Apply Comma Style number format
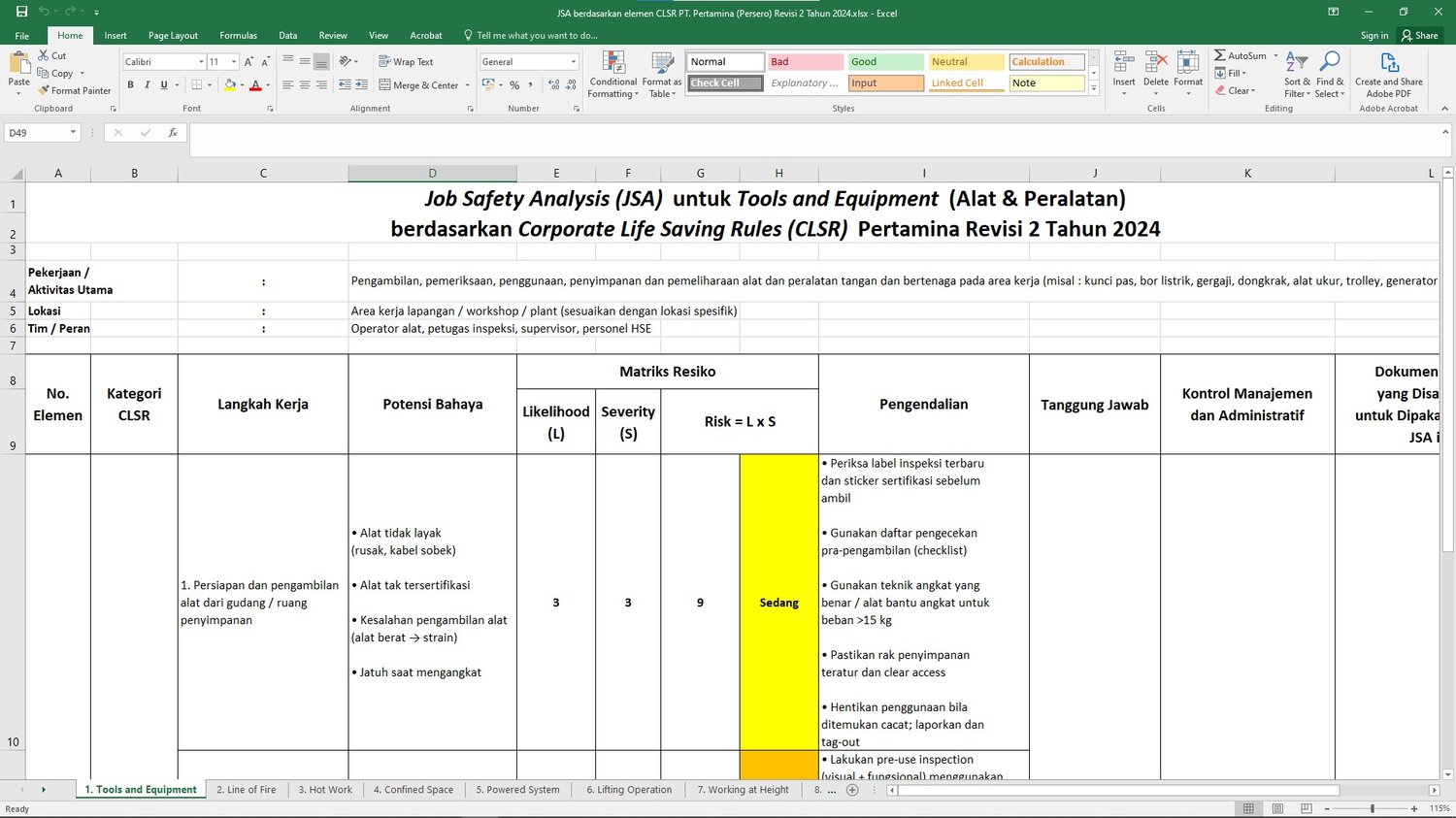The height and width of the screenshot is (818, 1456). tap(530, 85)
